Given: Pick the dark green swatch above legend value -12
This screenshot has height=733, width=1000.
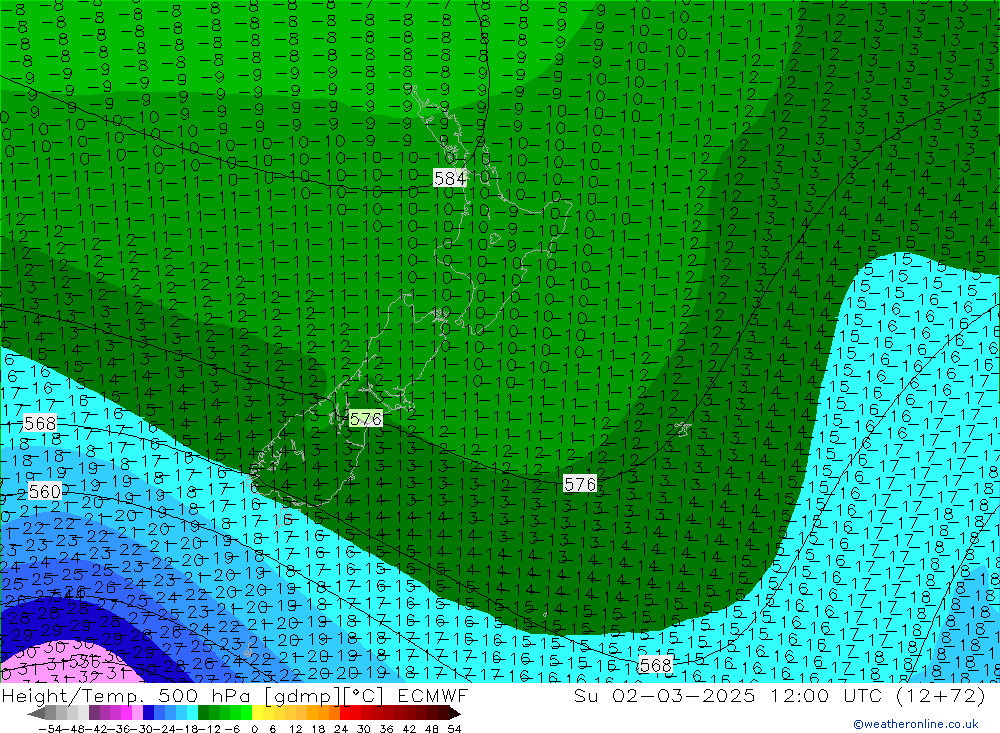Looking at the screenshot, I should click(203, 713).
